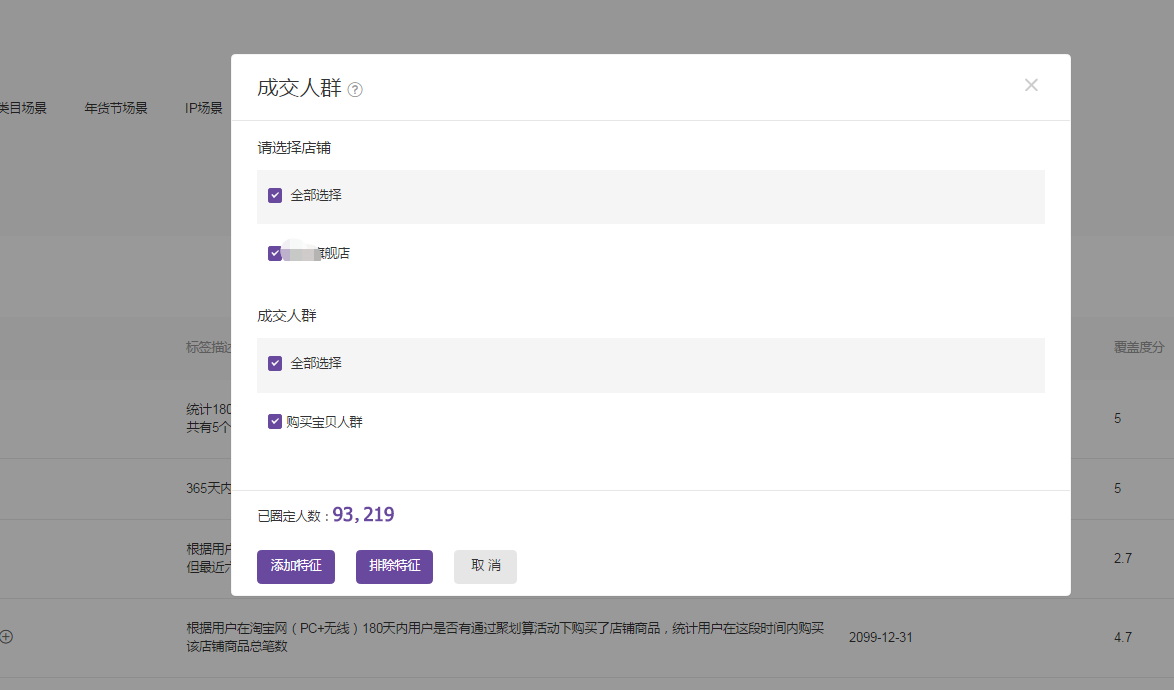
Task: Toggle the 购买宝贝人群 checkbox
Action: [x=275, y=421]
